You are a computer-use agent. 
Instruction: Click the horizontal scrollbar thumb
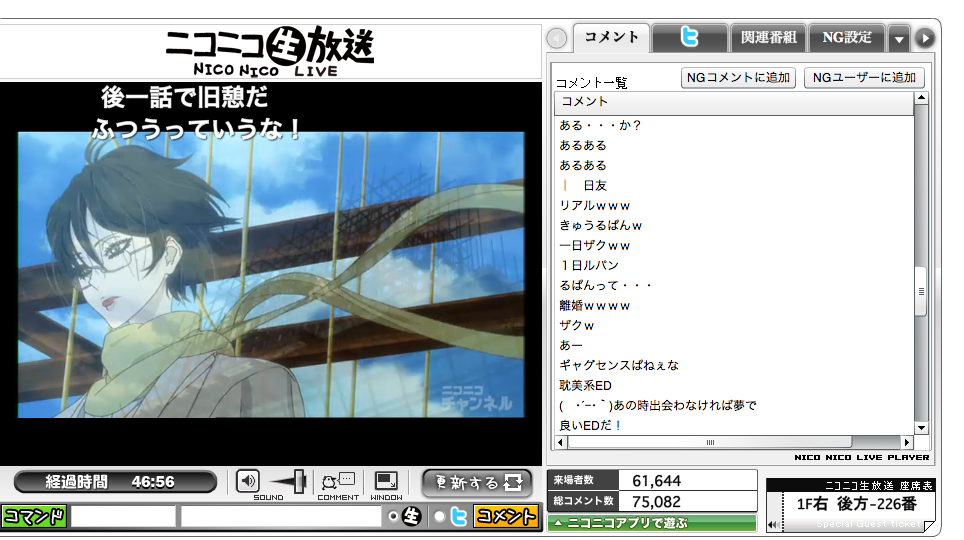click(x=710, y=442)
